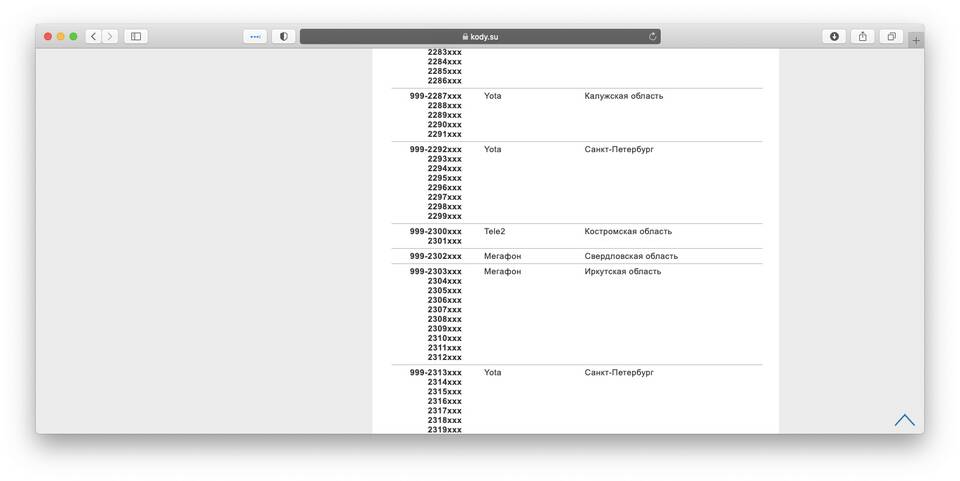Image resolution: width=960 pixels, height=481 pixels.
Task: Open the extension button with three dots
Action: [255, 37]
